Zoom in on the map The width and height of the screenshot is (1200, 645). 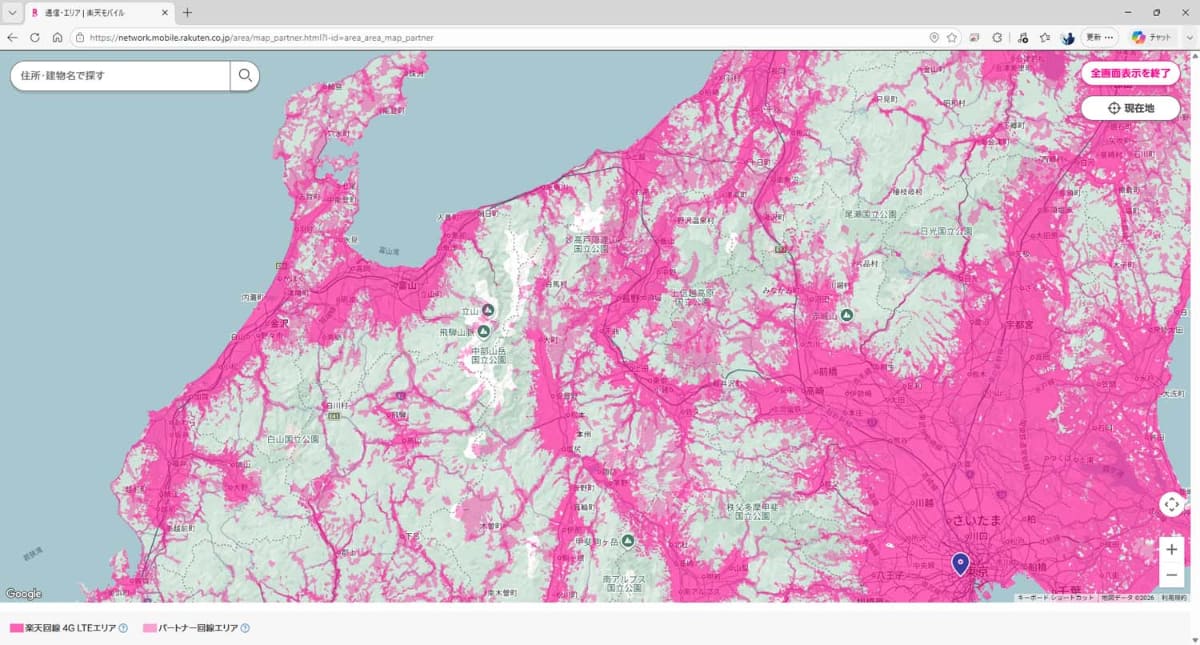click(x=1171, y=549)
